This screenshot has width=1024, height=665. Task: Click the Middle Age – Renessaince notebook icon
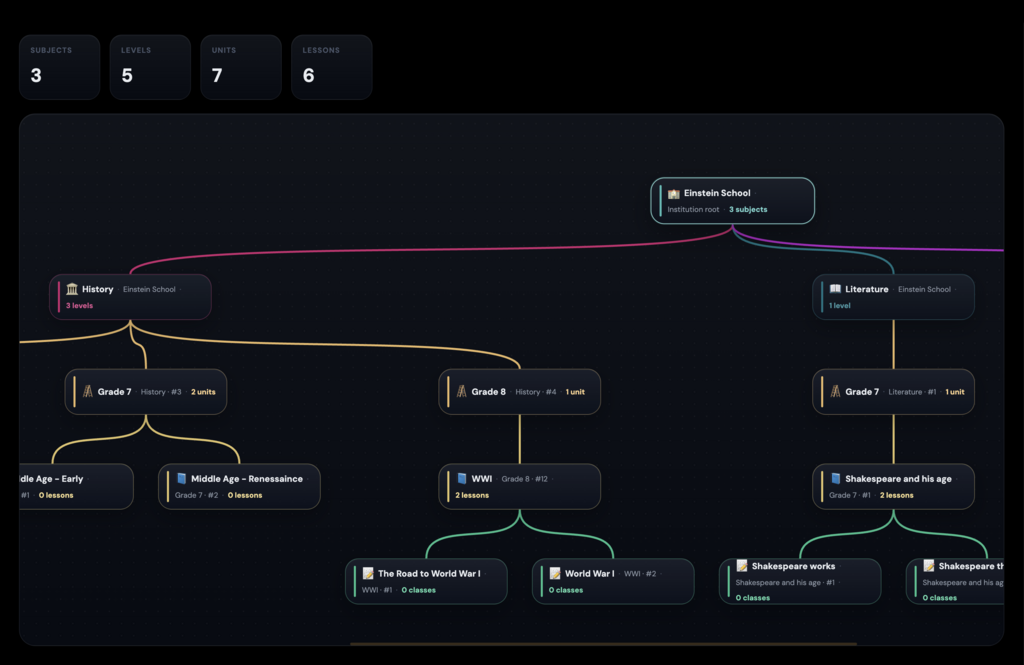[182, 478]
